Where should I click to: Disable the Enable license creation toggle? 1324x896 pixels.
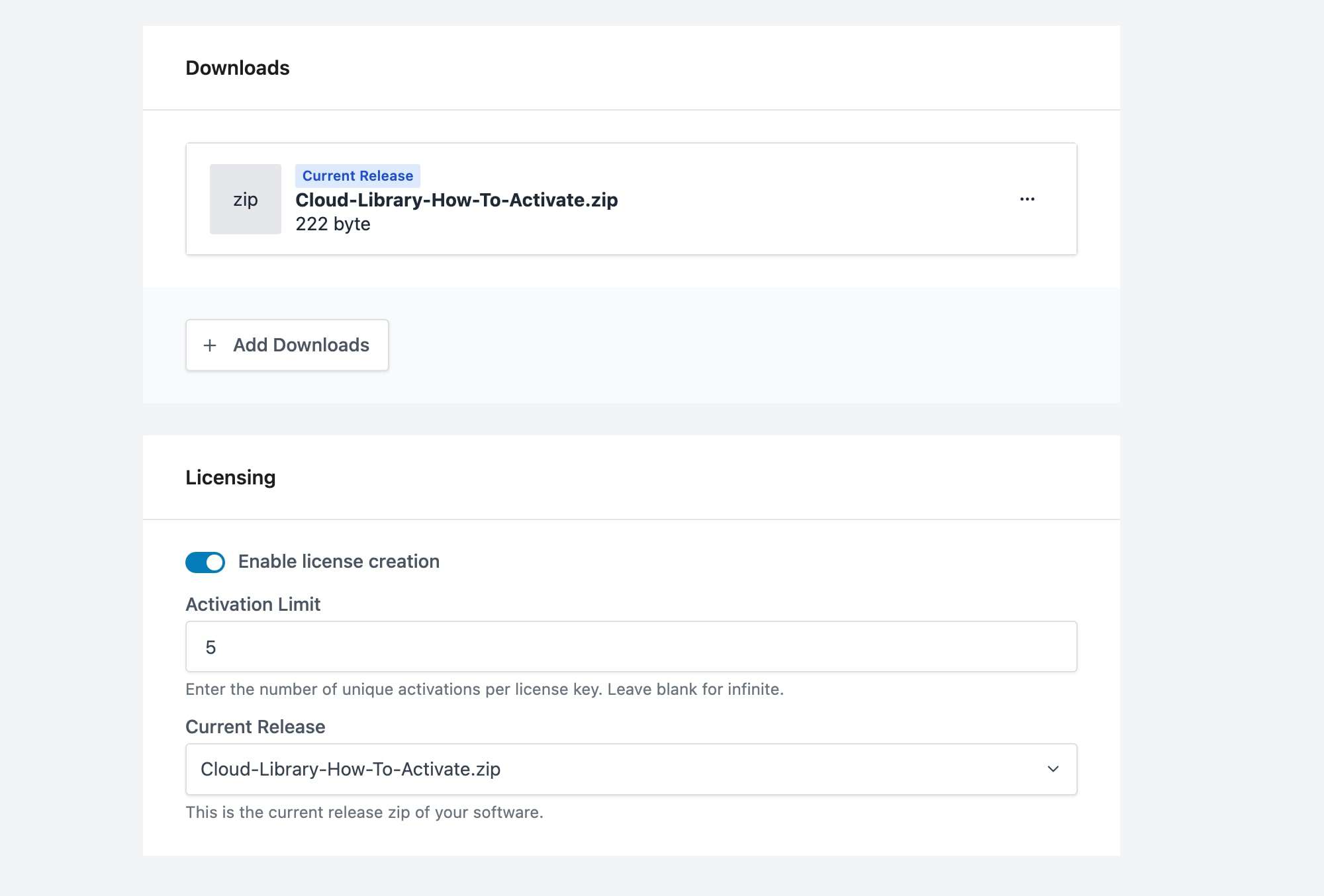coord(205,562)
